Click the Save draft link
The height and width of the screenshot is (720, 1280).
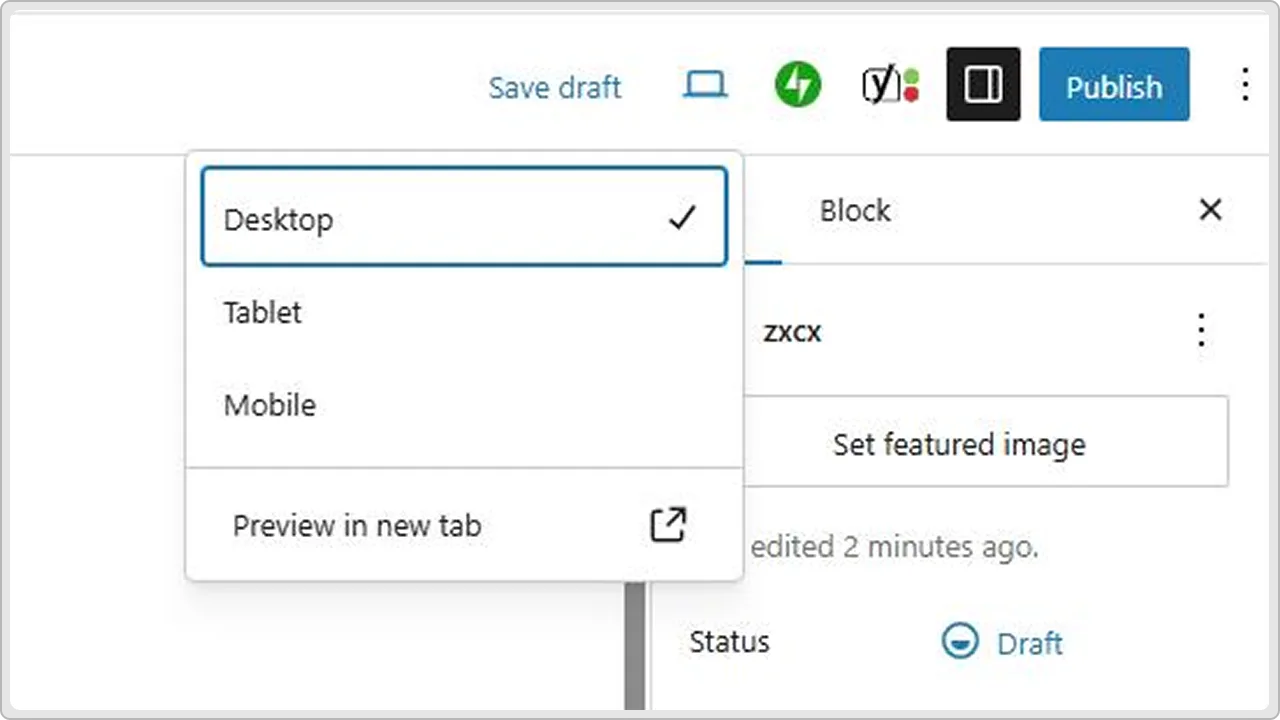point(555,88)
